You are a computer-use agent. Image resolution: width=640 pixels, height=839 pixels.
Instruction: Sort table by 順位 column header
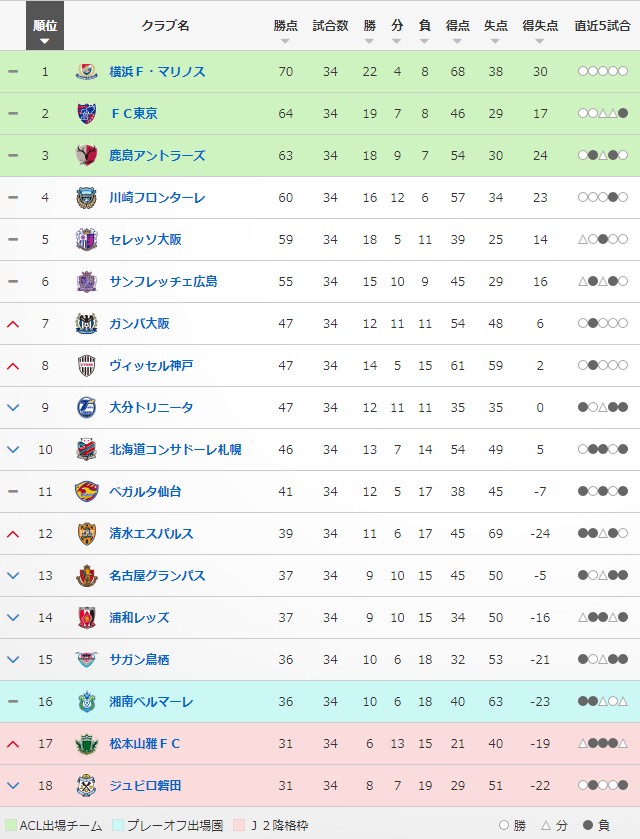(45, 30)
